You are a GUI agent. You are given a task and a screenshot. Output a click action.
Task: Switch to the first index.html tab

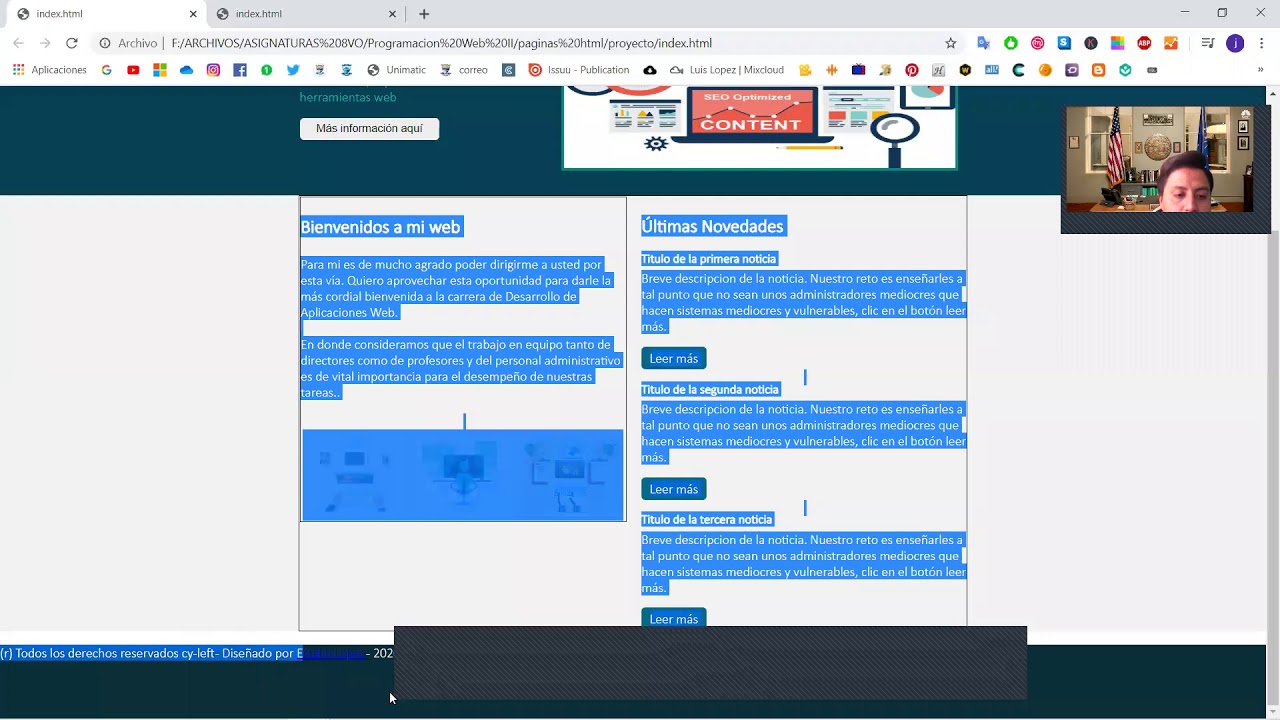(104, 14)
